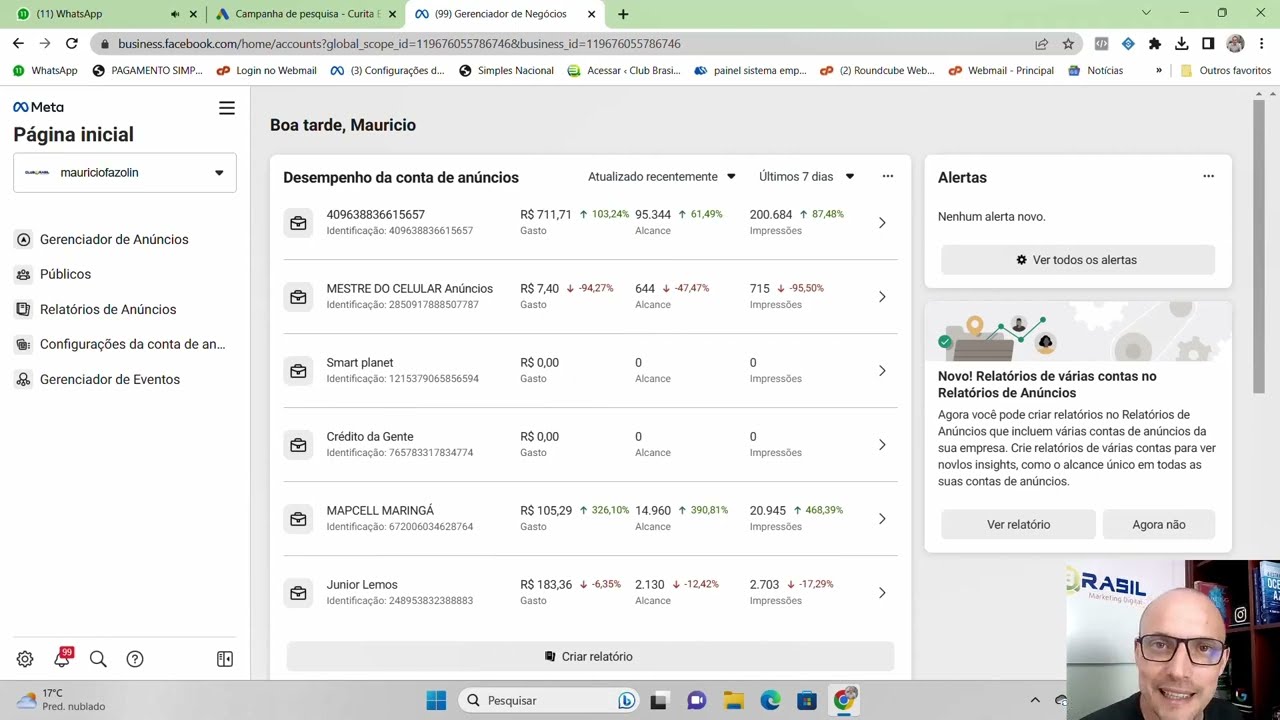1280x720 pixels.
Task: Show more bookmarks chevron
Action: [1159, 70]
